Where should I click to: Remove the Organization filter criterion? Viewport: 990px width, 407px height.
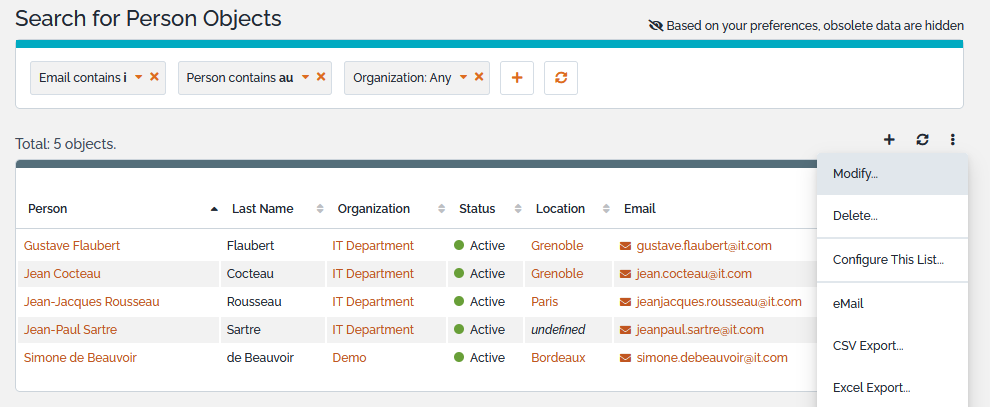click(x=479, y=77)
